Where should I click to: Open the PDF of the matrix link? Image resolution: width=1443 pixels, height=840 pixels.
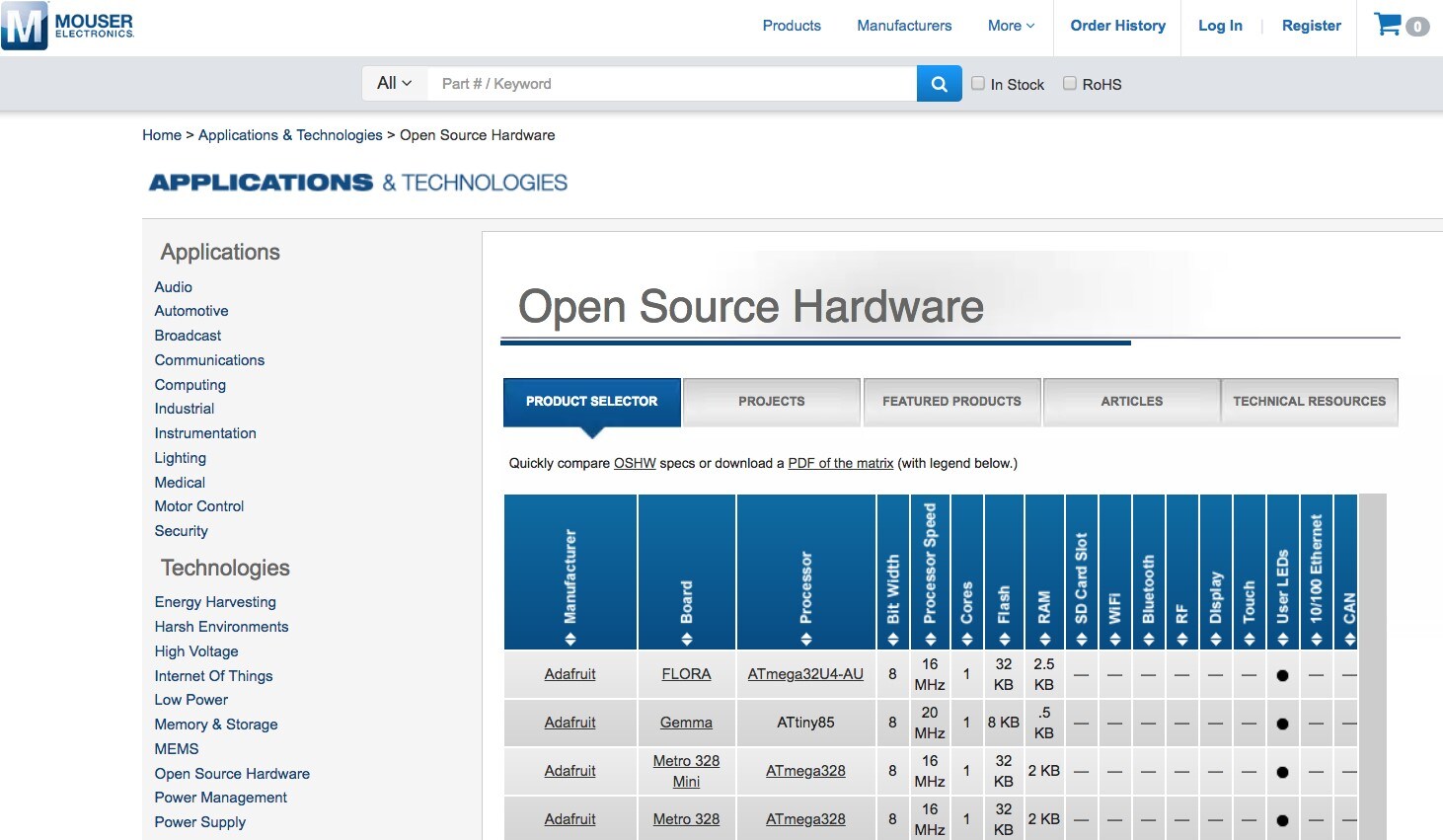pos(840,463)
